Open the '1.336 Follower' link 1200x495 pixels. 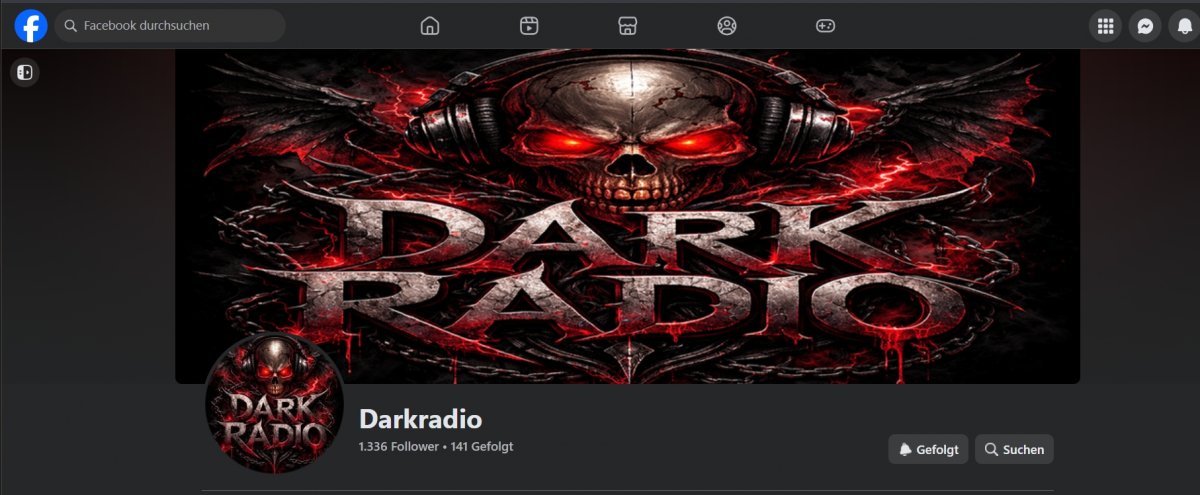pyautogui.click(x=397, y=447)
